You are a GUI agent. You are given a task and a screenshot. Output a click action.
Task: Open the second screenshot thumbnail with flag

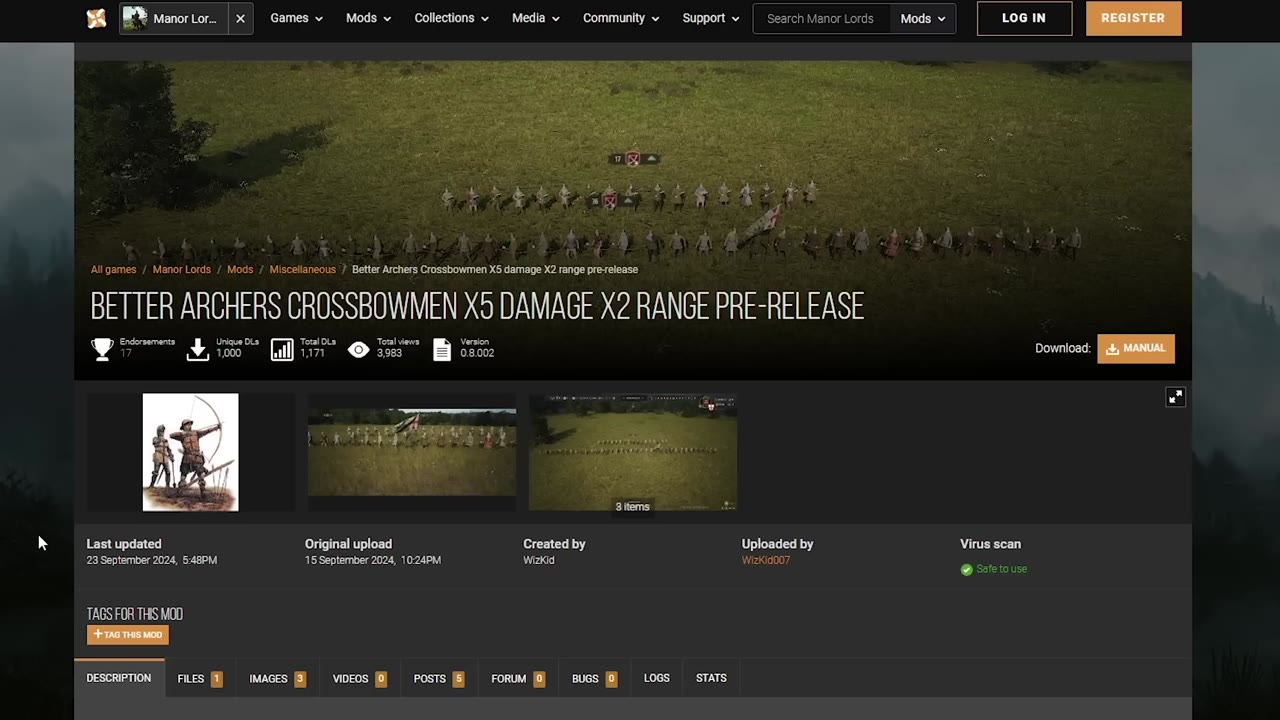point(412,452)
